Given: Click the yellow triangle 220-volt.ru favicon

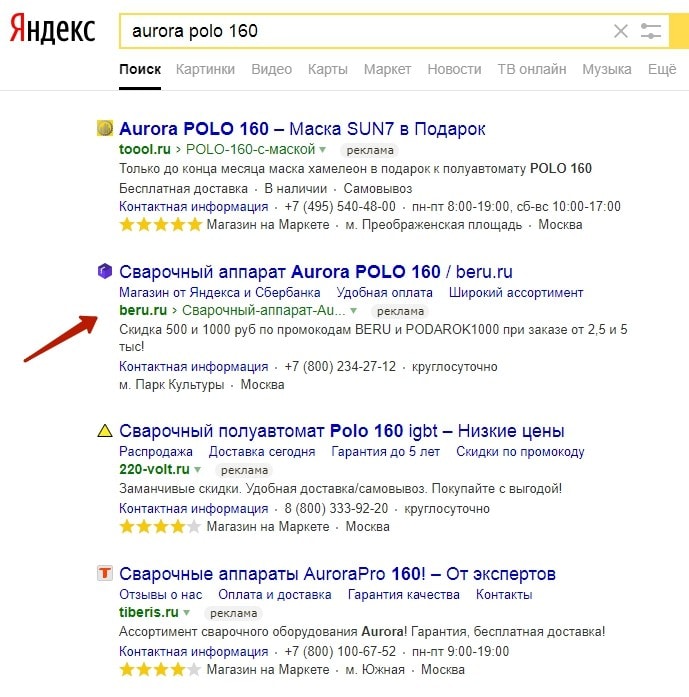Looking at the screenshot, I should pos(105,430).
